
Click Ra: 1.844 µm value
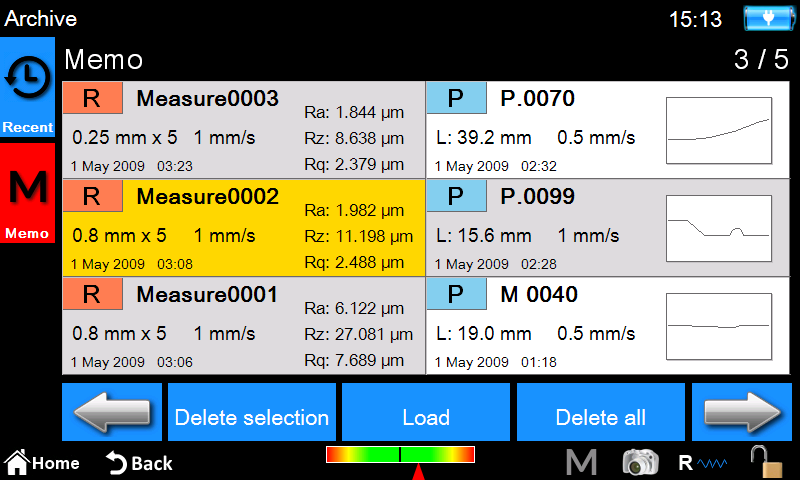tap(354, 112)
